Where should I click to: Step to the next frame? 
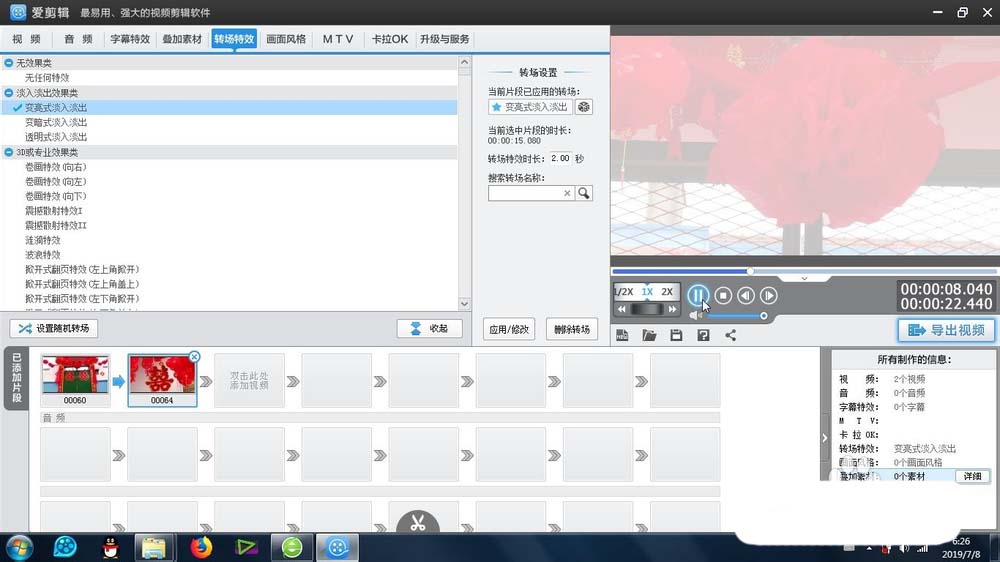point(768,295)
